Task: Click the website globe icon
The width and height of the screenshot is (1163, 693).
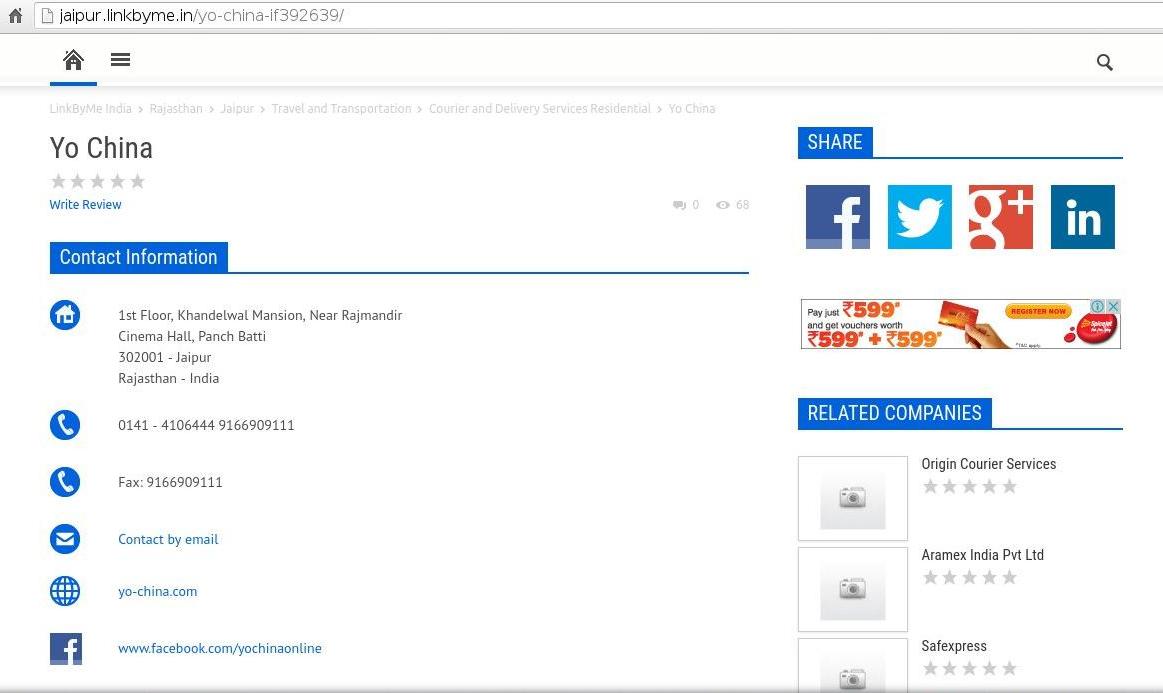Action: [x=65, y=591]
